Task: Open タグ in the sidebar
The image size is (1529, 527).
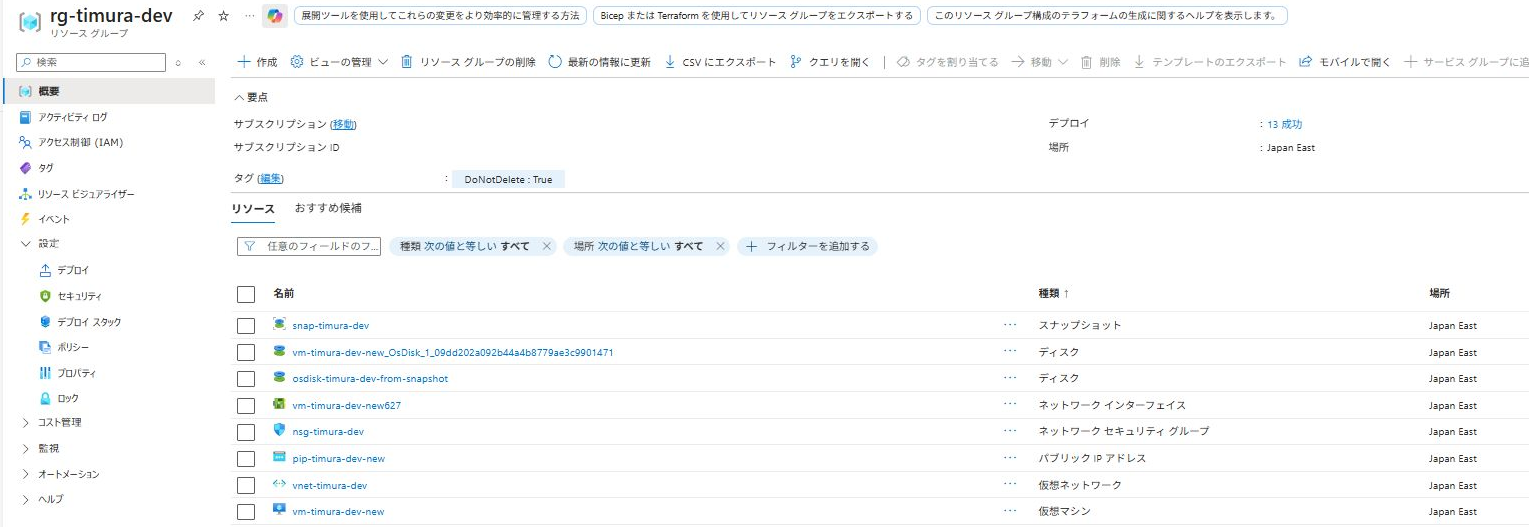Action: point(45,168)
